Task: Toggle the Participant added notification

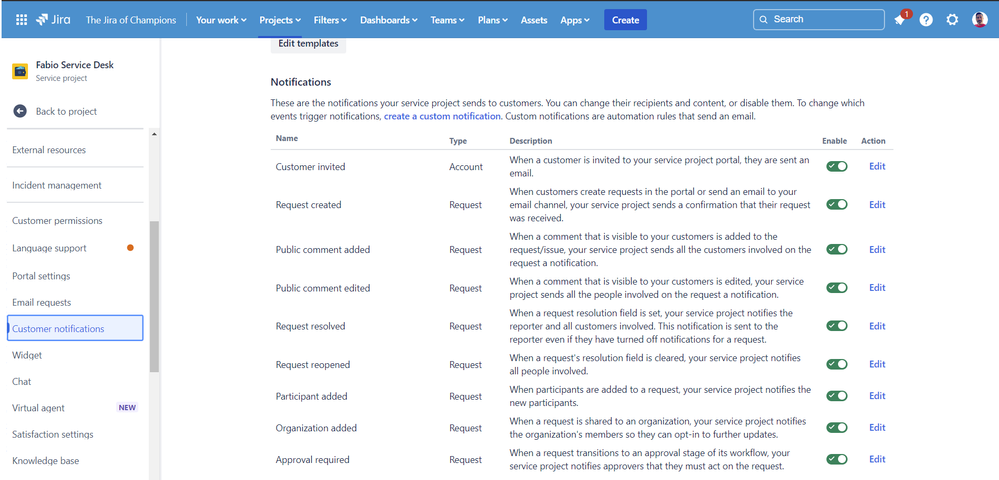Action: tap(837, 396)
